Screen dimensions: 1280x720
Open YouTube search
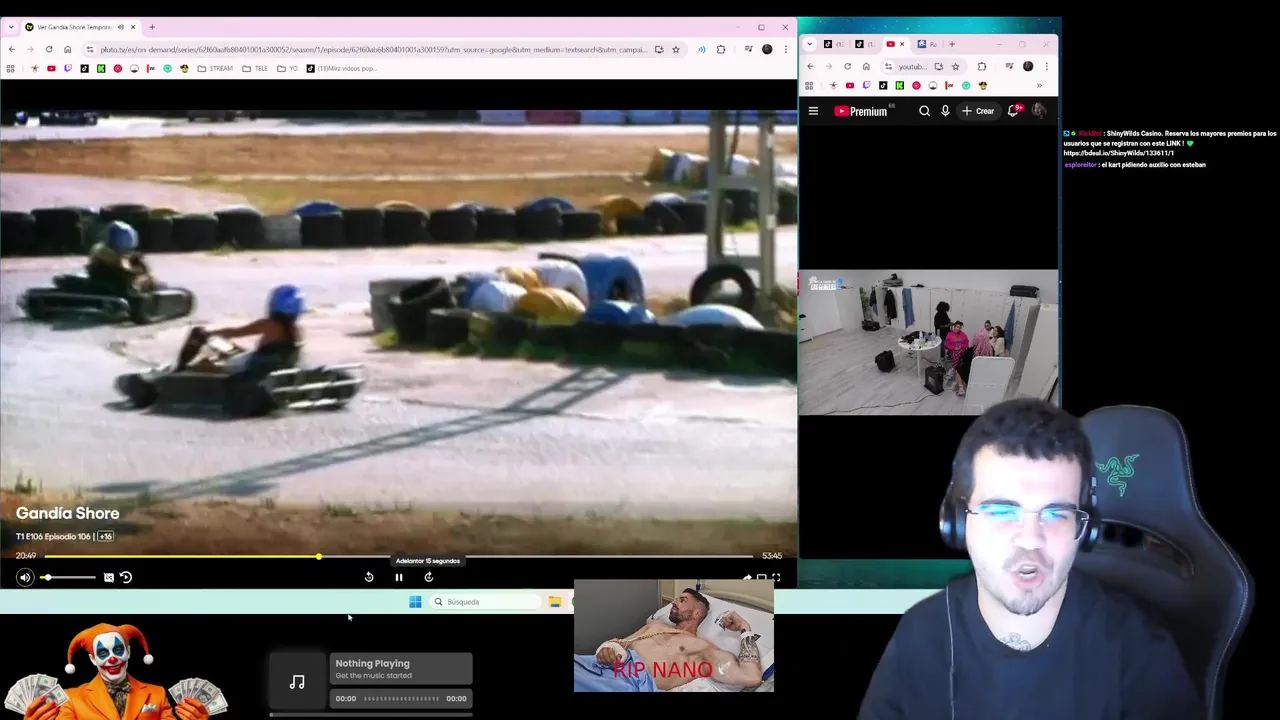[x=924, y=111]
